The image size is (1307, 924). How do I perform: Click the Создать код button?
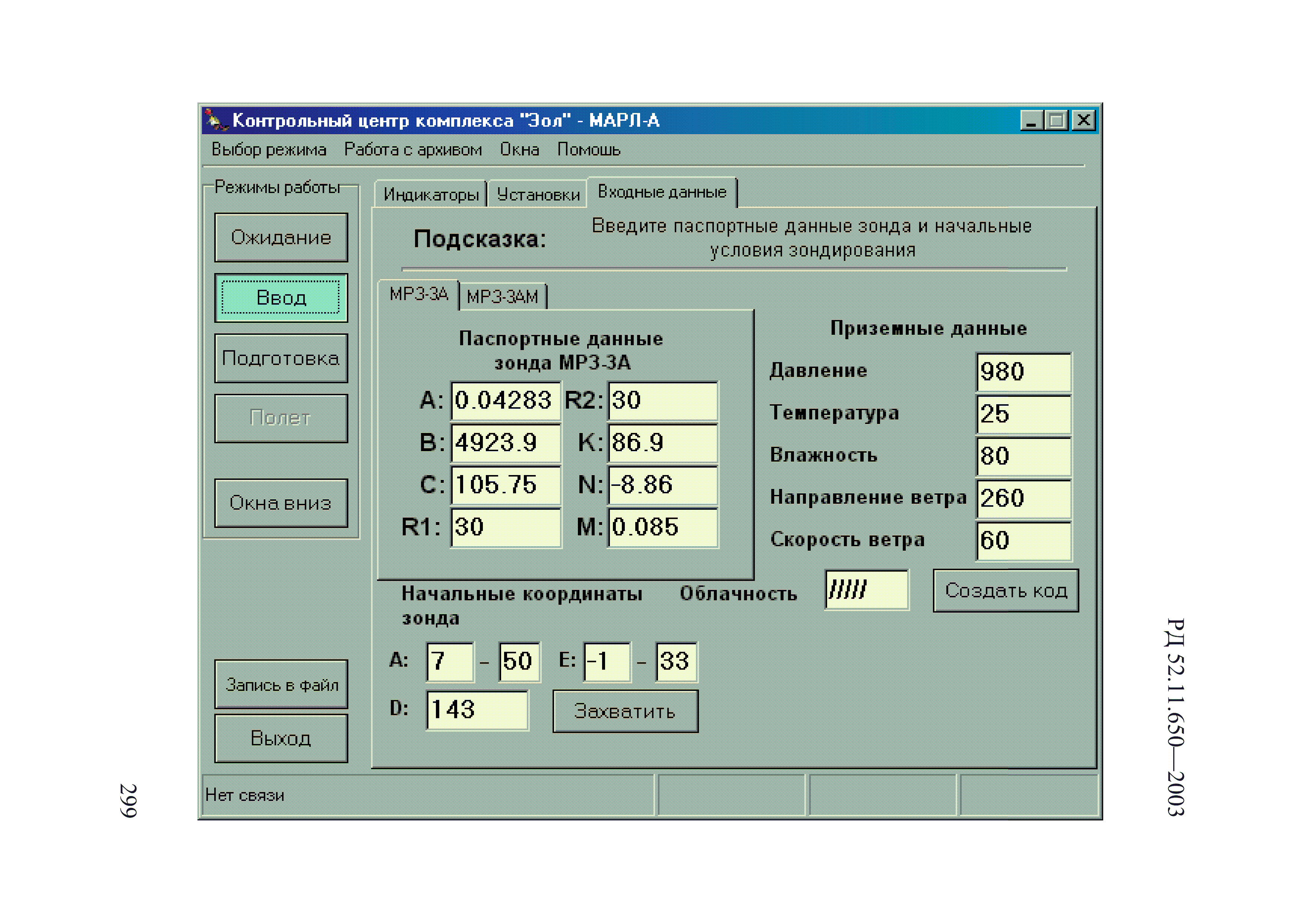pyautogui.click(x=1005, y=591)
